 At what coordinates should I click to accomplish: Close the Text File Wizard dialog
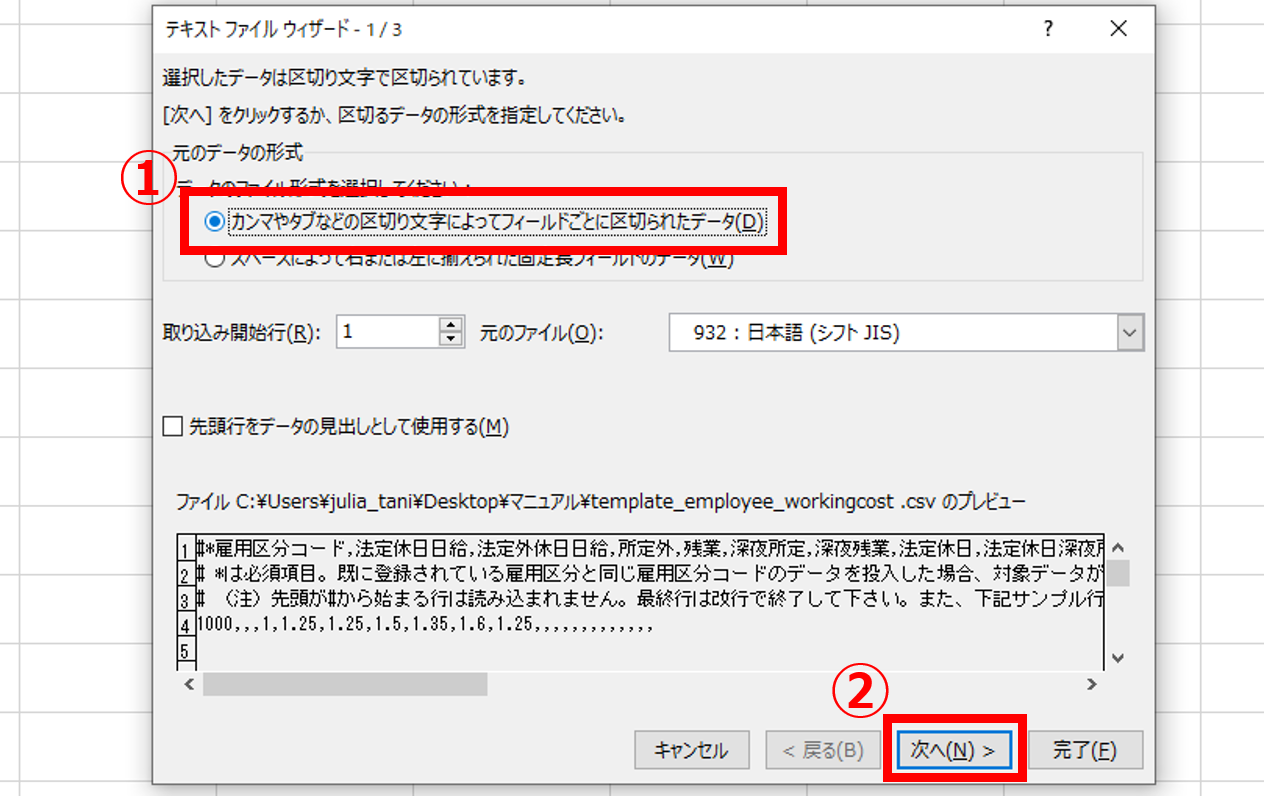point(1118,29)
